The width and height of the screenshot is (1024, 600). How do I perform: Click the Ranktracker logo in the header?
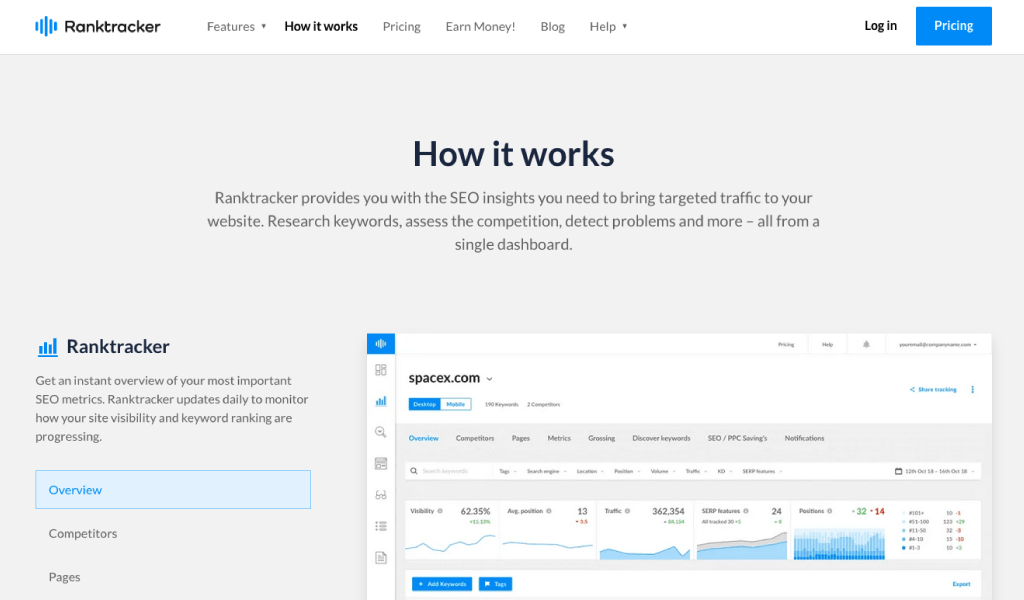(x=98, y=26)
